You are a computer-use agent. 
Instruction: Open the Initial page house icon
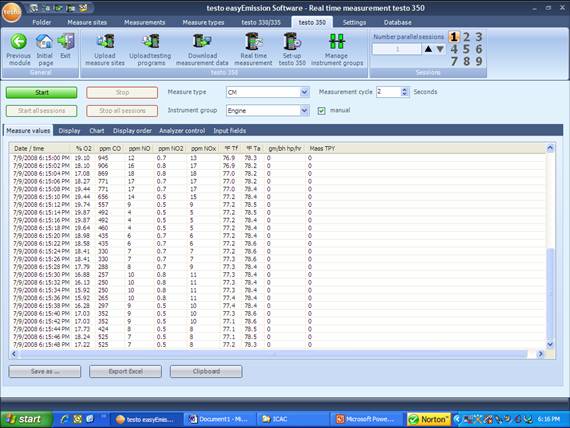[x=44, y=41]
